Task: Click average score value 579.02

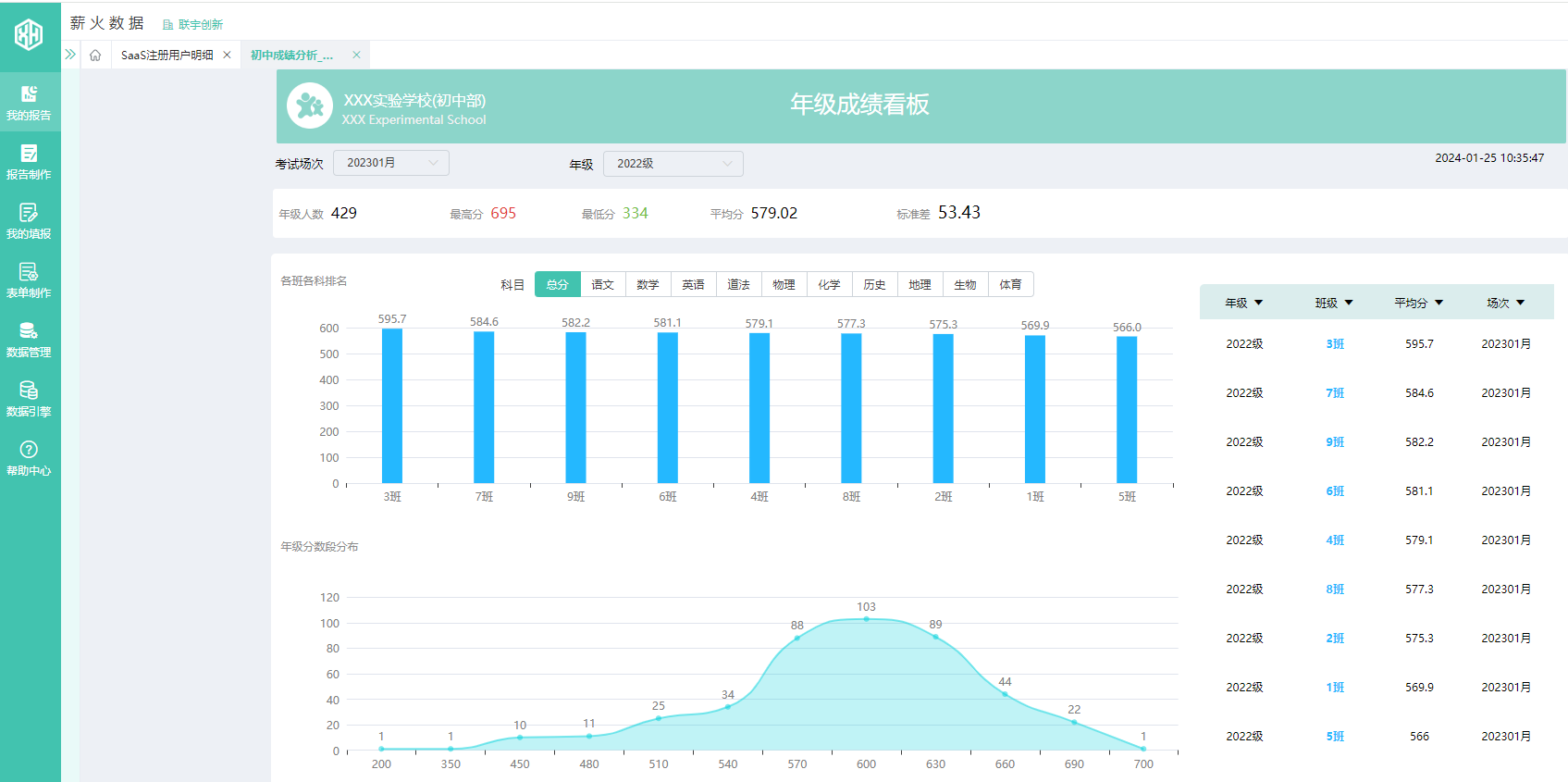Action: coord(774,213)
